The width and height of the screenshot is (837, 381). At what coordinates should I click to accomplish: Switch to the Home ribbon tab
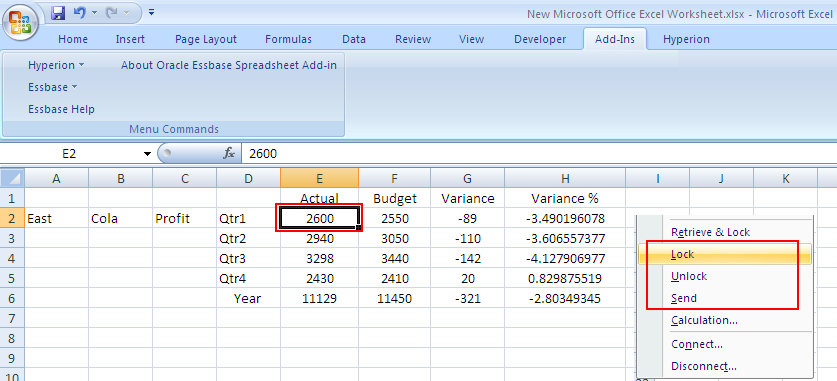click(73, 39)
